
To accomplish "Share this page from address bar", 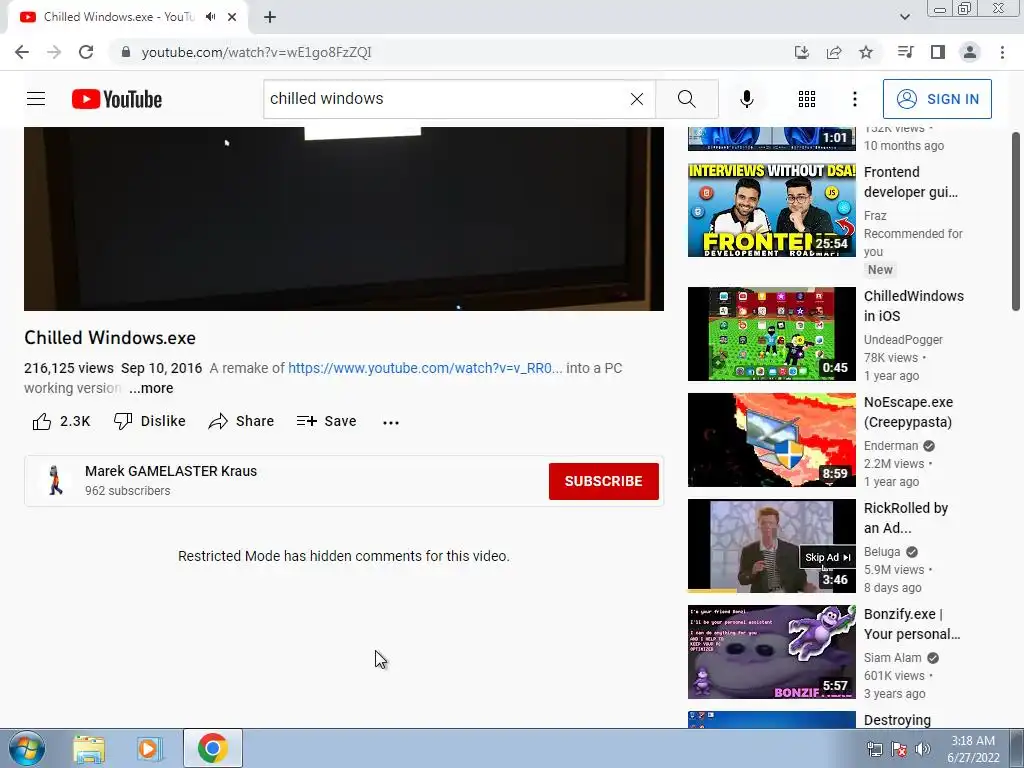I will click(834, 52).
